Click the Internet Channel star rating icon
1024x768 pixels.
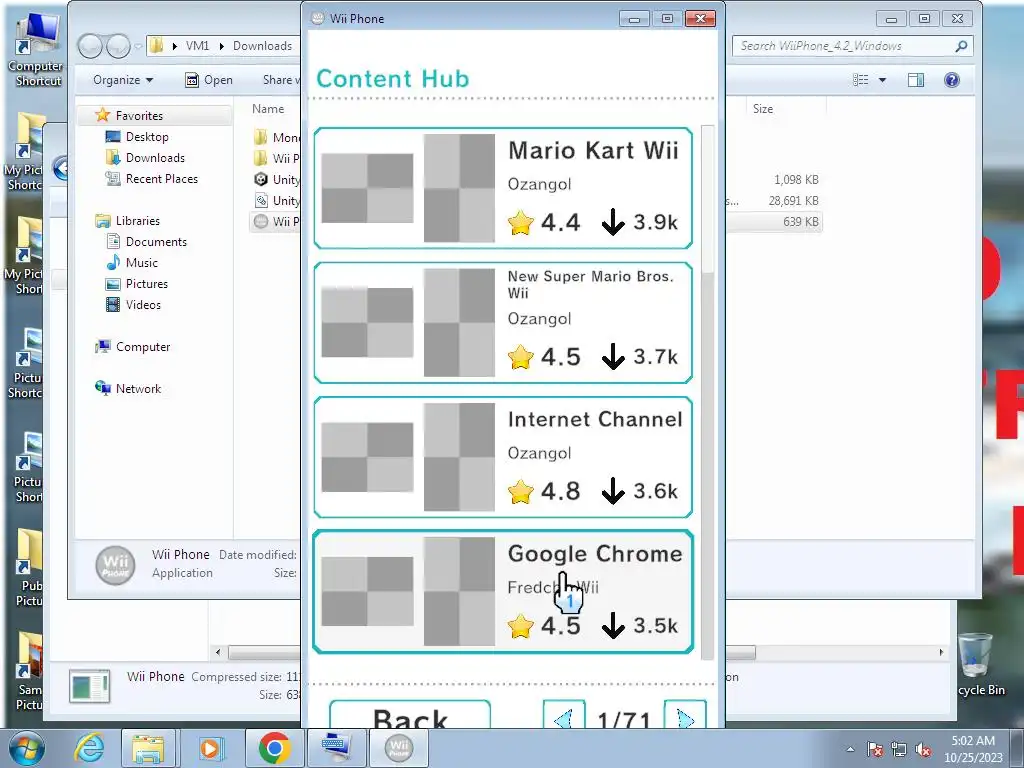point(520,492)
